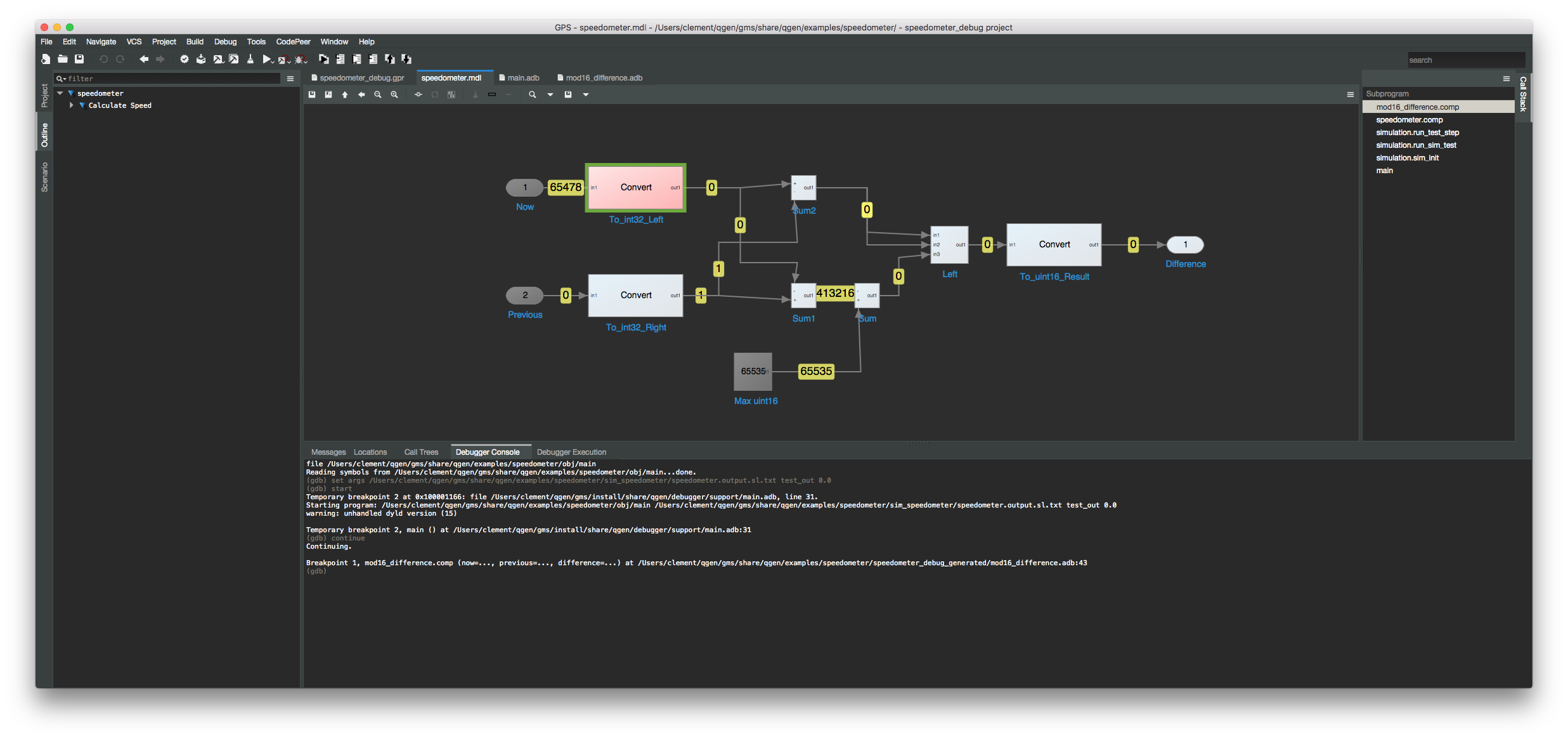
Task: Click the Max uint16 constant block
Action: tap(753, 372)
